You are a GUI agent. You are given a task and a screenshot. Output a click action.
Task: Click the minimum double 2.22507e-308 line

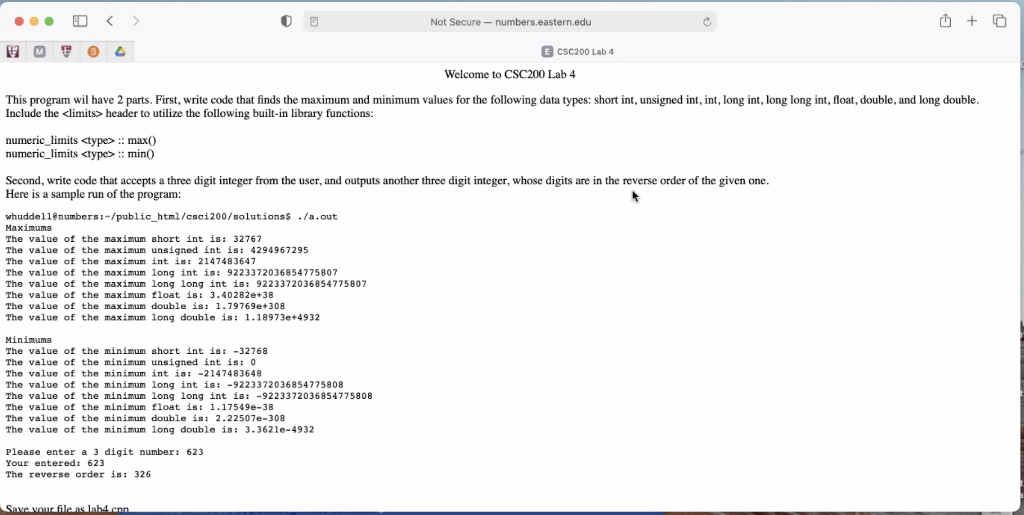145,418
